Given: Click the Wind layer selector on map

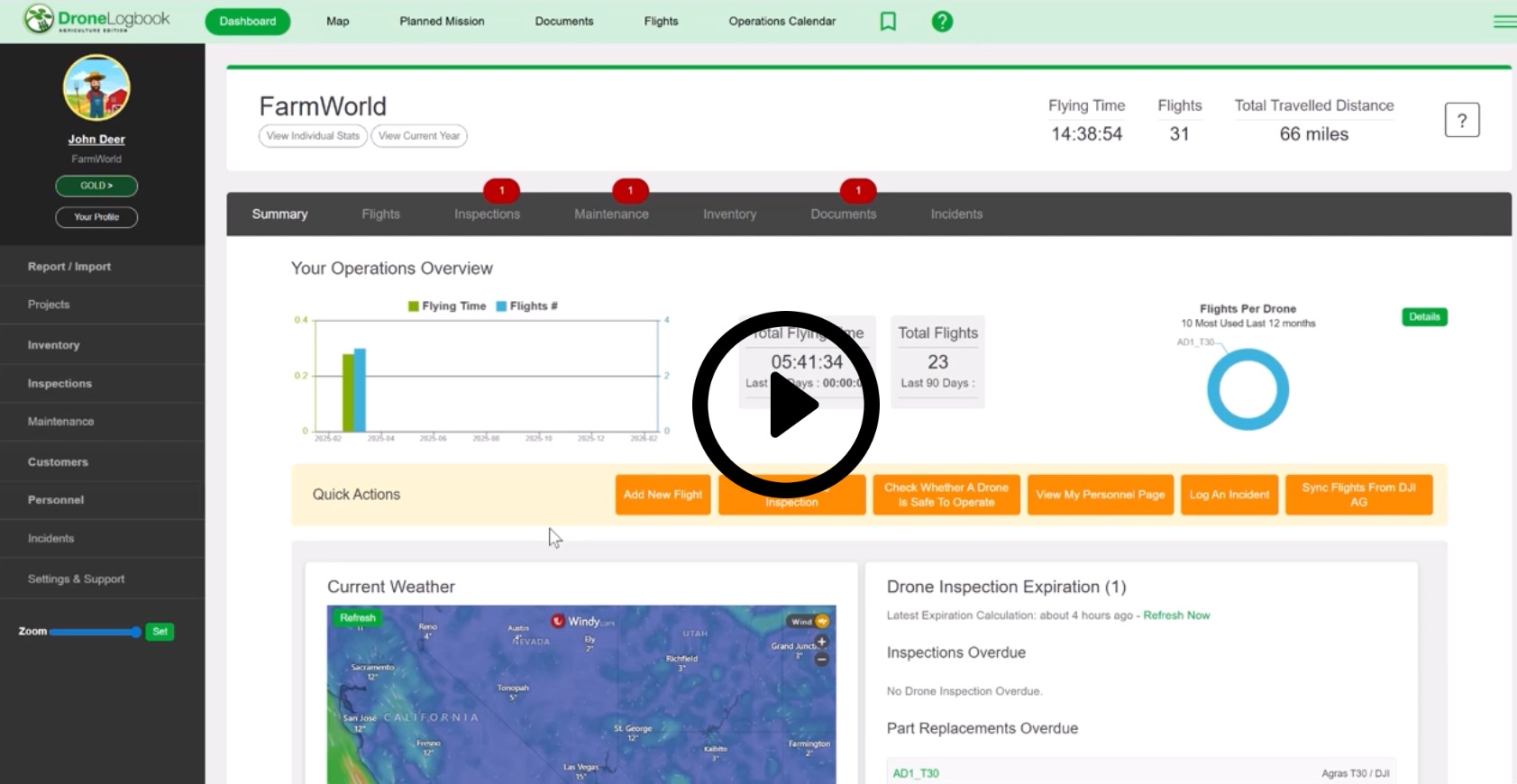Looking at the screenshot, I should (x=809, y=621).
